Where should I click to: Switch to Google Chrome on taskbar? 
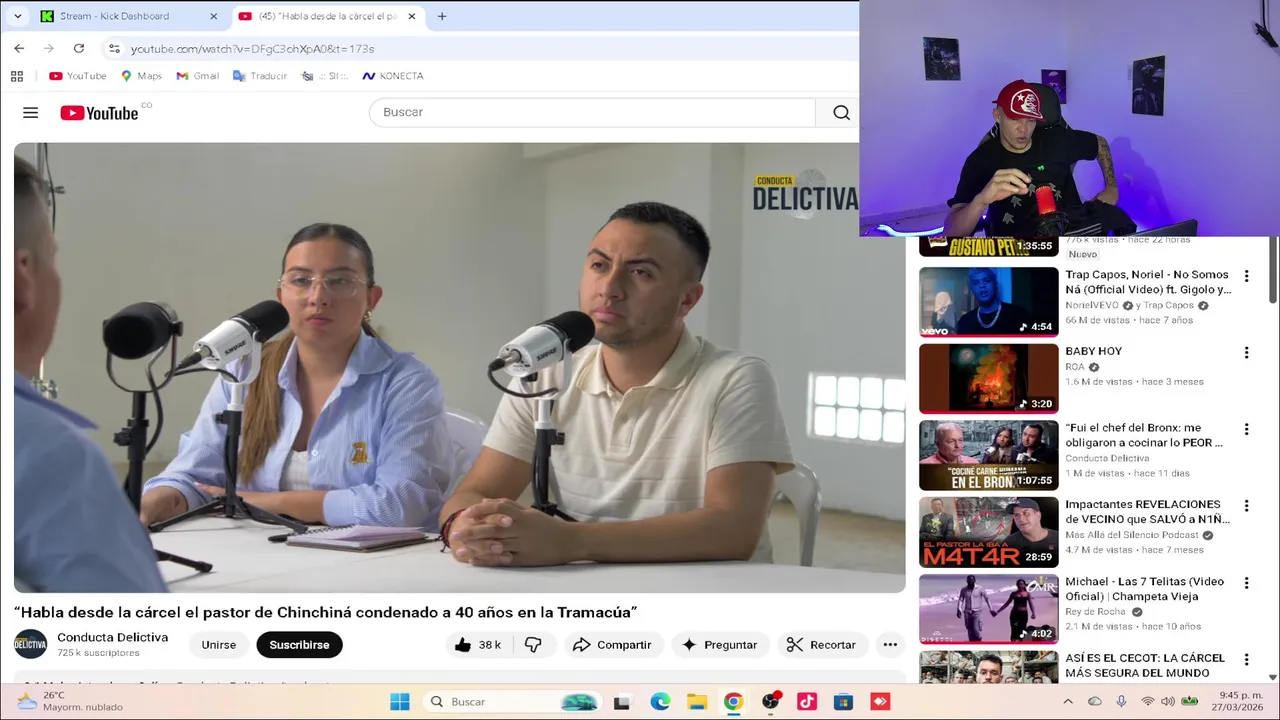coord(733,702)
